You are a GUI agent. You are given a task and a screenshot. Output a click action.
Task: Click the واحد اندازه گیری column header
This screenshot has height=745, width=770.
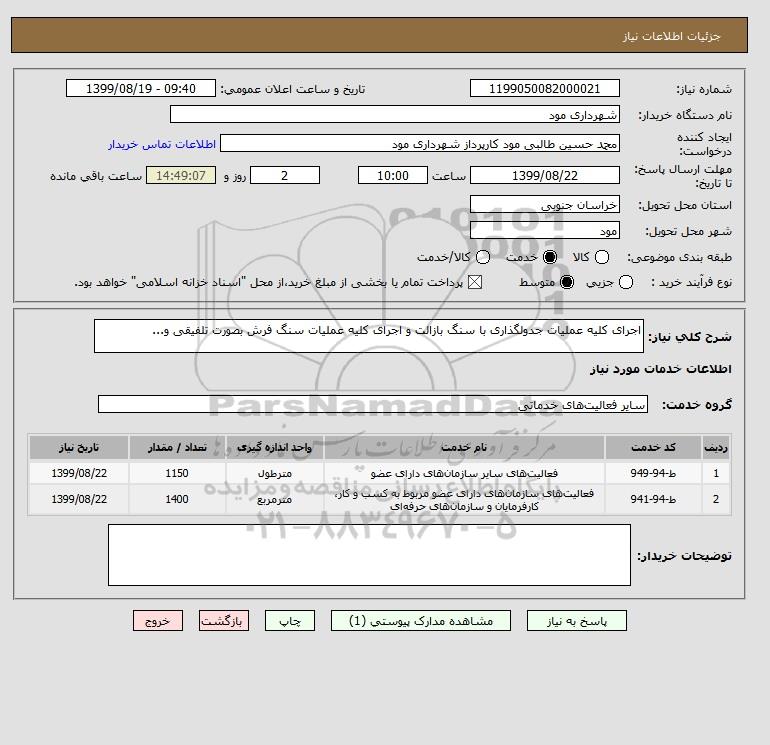click(x=275, y=447)
